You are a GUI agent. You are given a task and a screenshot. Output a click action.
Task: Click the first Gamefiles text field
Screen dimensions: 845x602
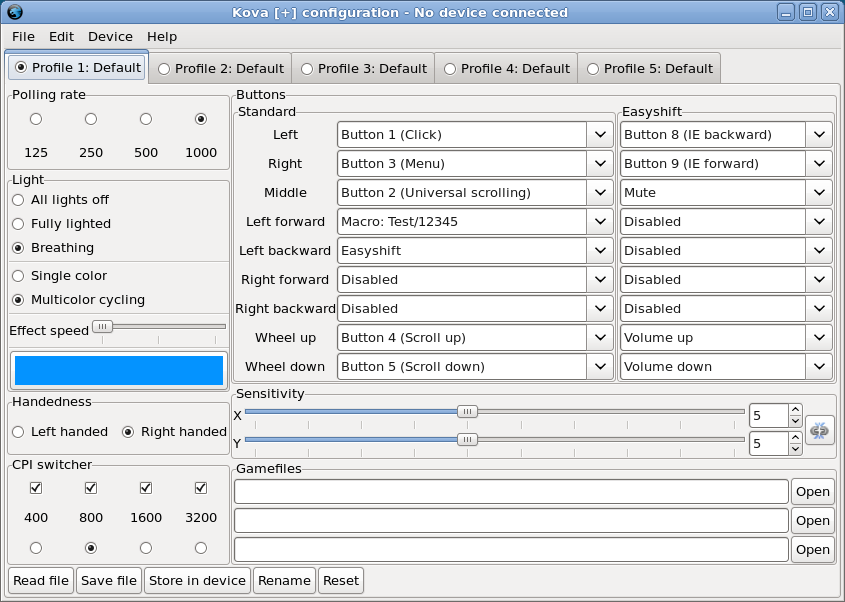point(510,491)
